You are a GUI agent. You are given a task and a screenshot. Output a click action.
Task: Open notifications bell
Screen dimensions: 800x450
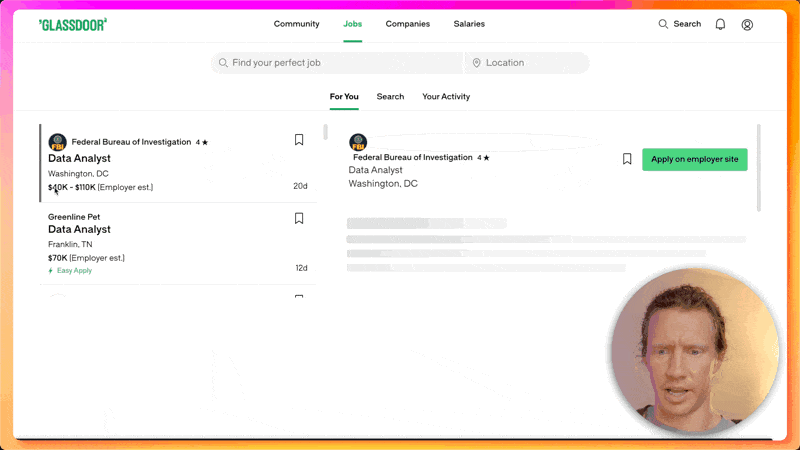720,24
